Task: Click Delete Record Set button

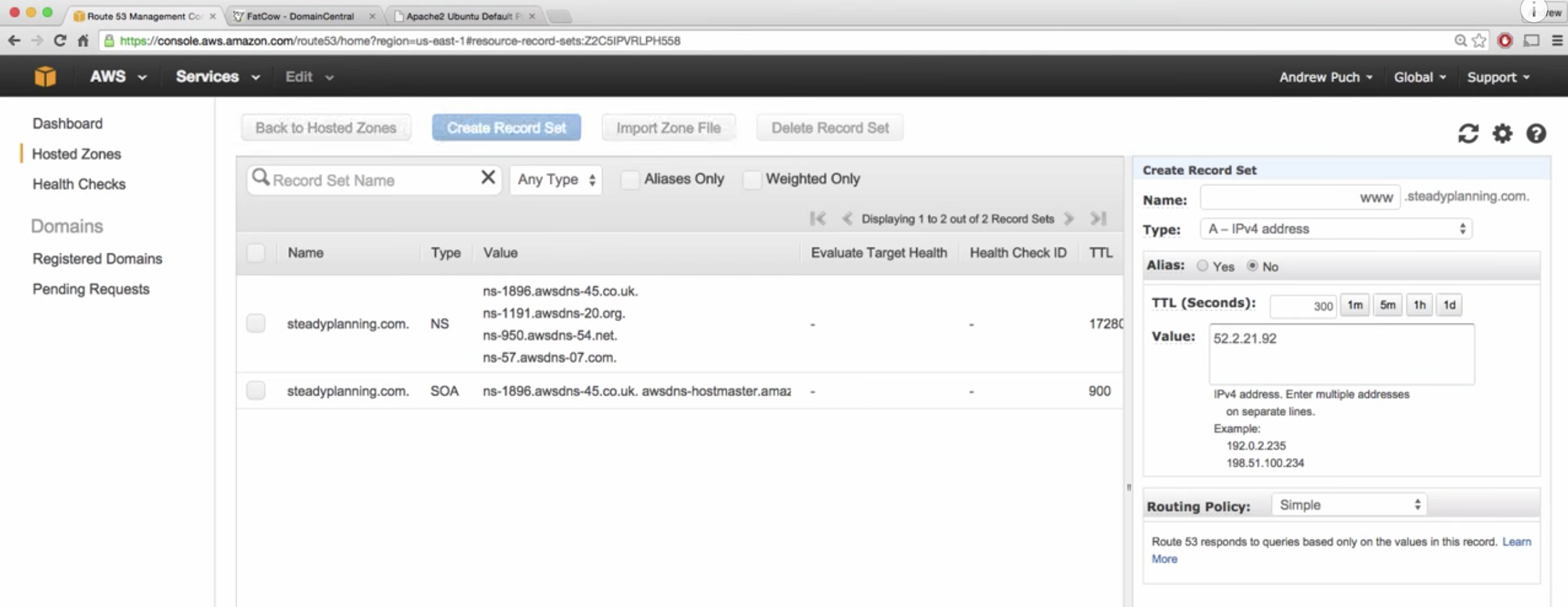Action: coord(830,128)
